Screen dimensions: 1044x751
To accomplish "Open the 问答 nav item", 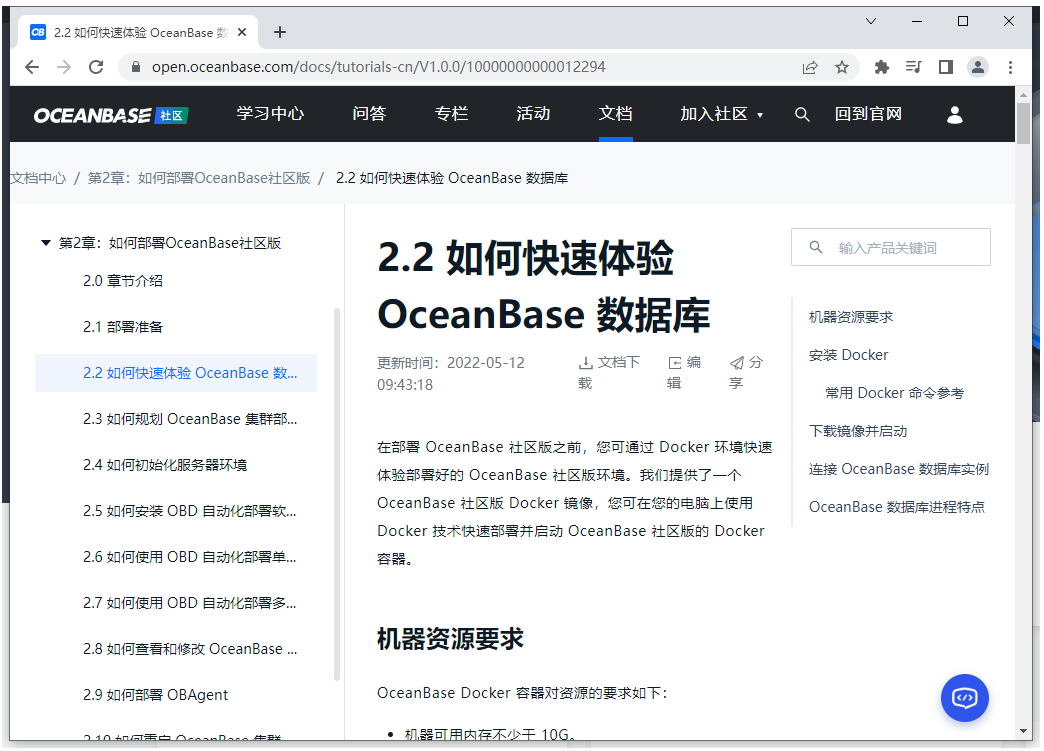I will pos(369,114).
